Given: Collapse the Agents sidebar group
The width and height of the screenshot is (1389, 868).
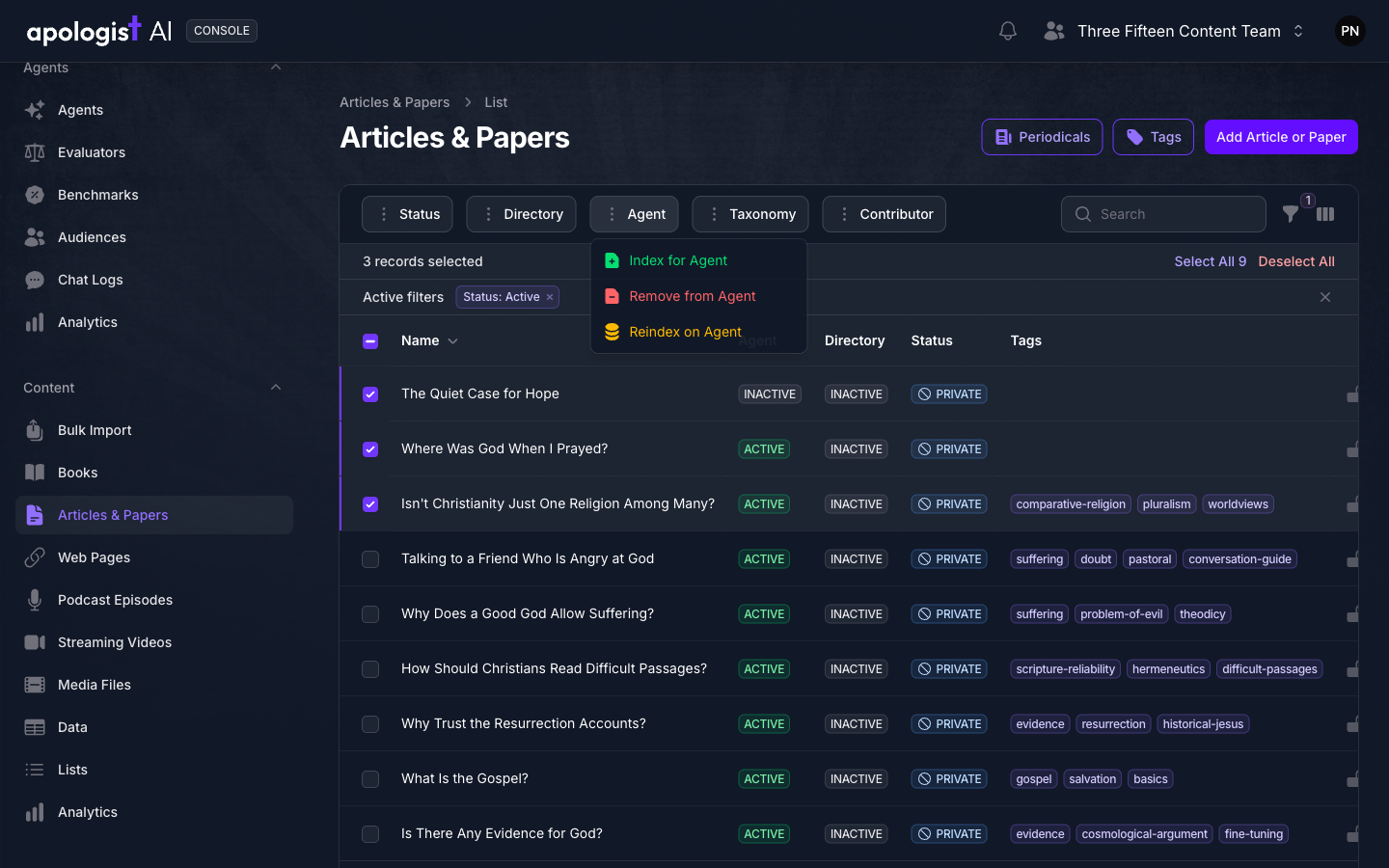Looking at the screenshot, I should tap(276, 68).
